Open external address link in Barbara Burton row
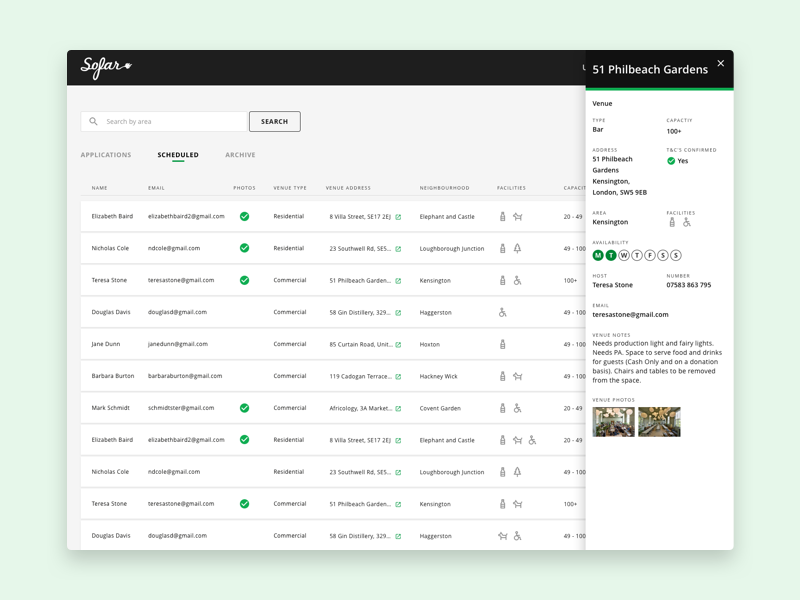Image resolution: width=800 pixels, height=600 pixels. click(x=398, y=377)
